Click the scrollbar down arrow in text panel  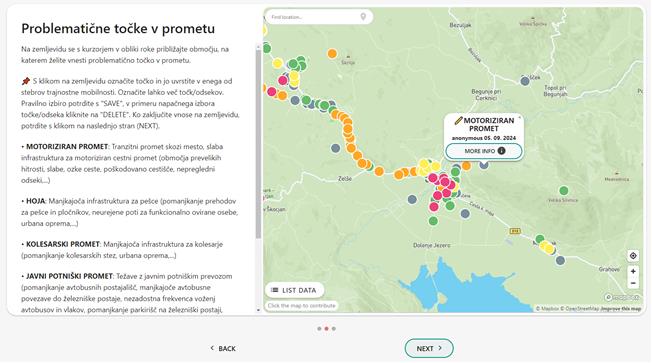tap(258, 310)
